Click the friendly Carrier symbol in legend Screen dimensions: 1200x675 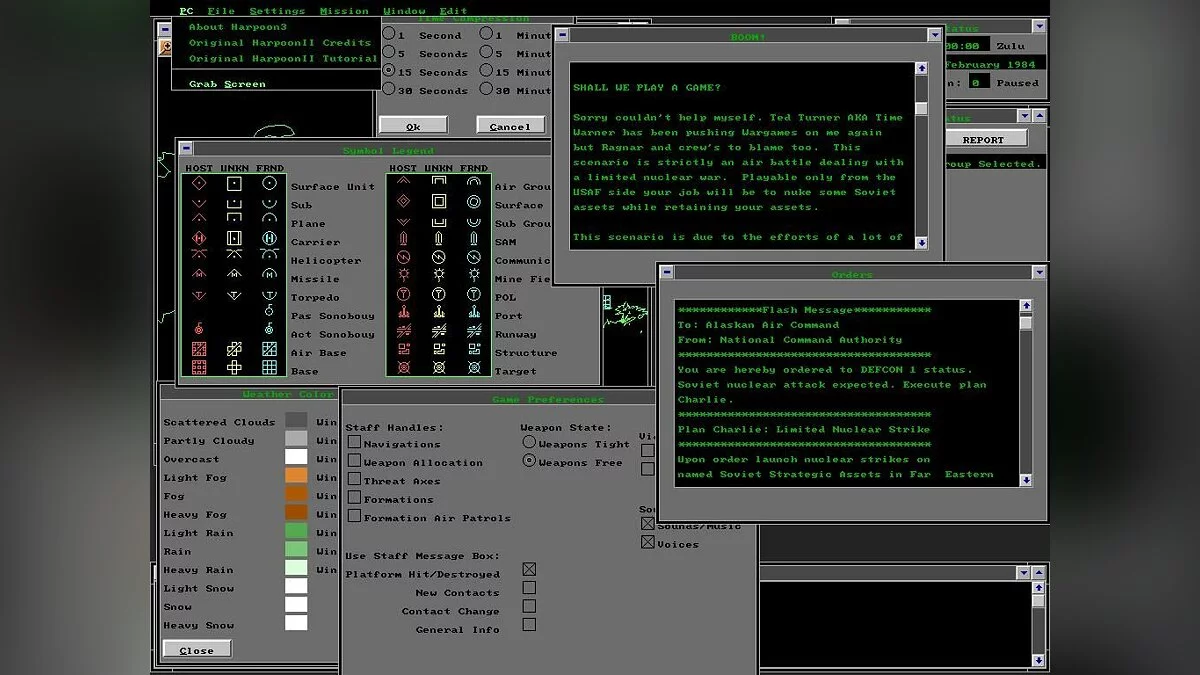(x=269, y=239)
